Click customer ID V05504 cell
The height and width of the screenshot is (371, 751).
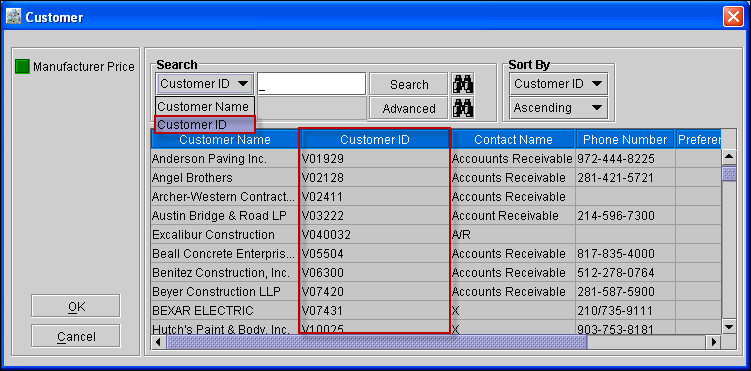[375, 253]
